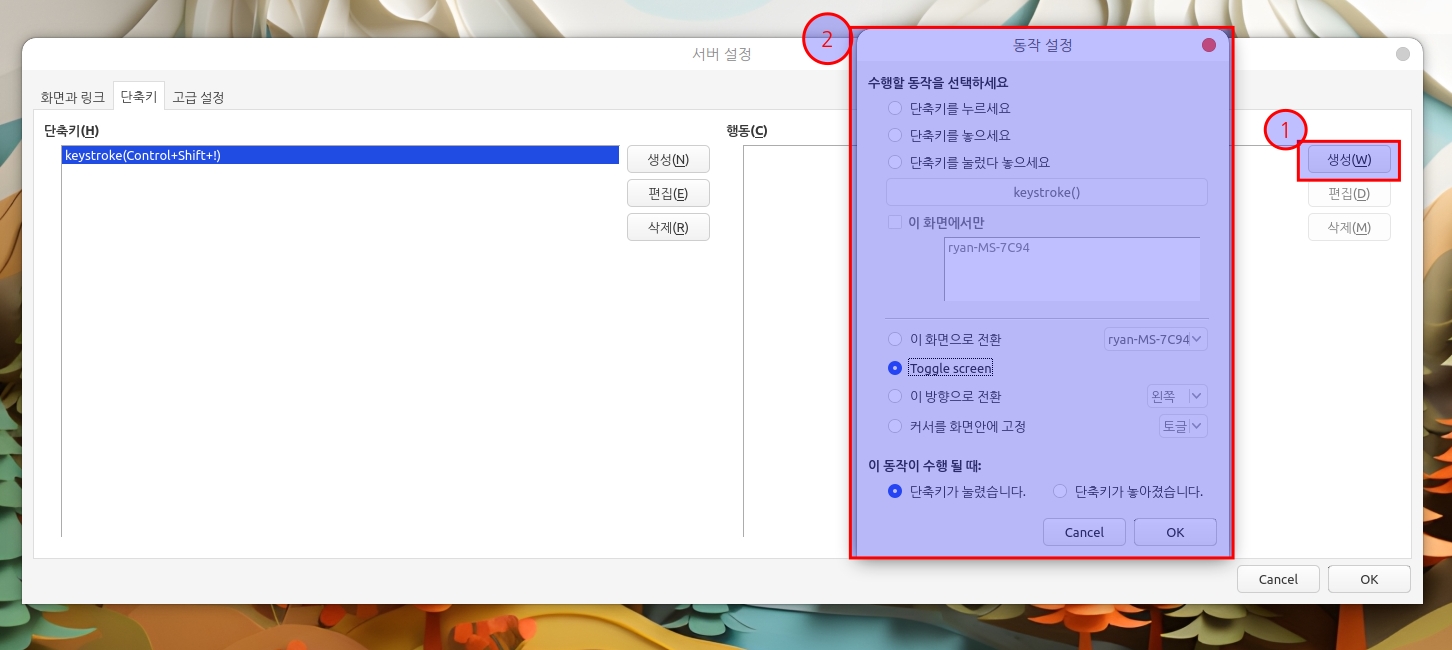Enable the '이 화면에서만' checkbox
This screenshot has height=650, width=1452.
click(895, 222)
